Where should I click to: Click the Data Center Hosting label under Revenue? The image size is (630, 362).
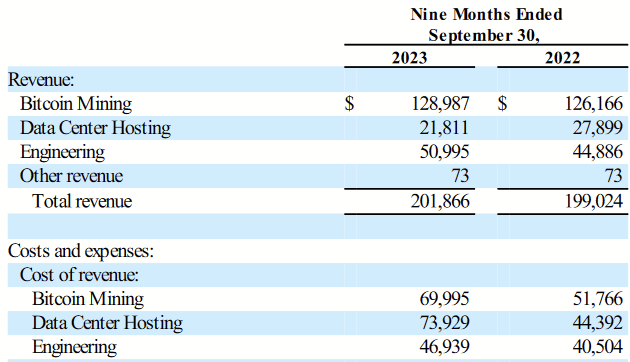95,128
